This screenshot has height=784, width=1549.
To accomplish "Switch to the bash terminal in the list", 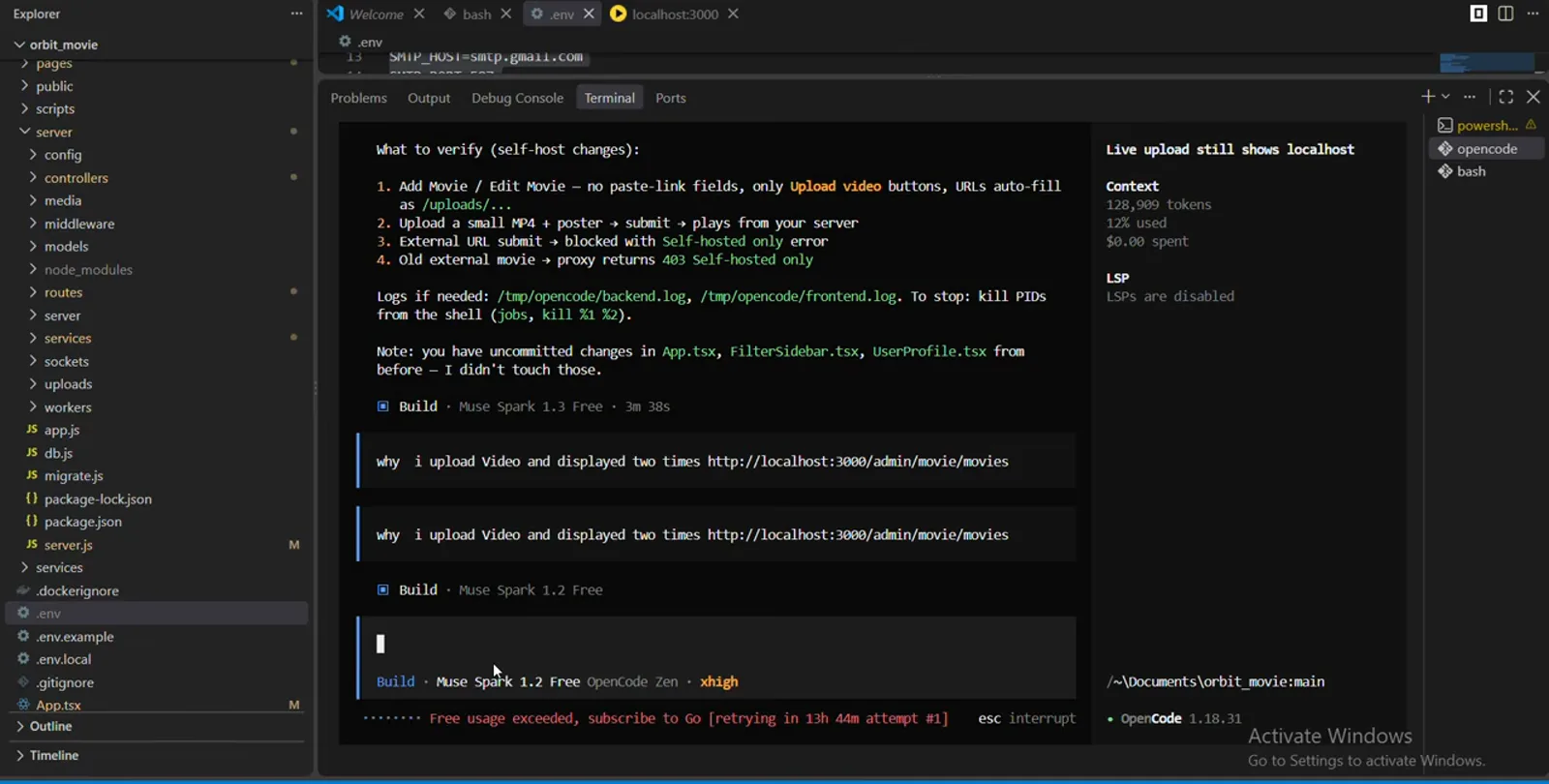I will pyautogui.click(x=1486, y=171).
